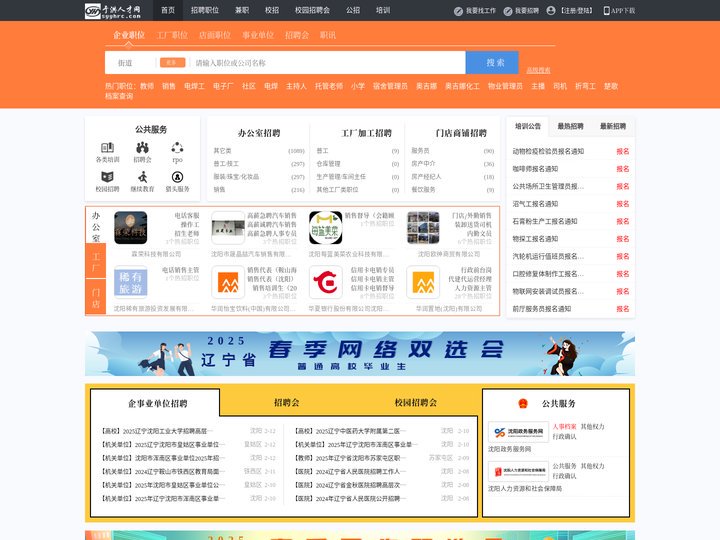Select the 工厂职位 search tab
The image size is (720, 540).
172,35
